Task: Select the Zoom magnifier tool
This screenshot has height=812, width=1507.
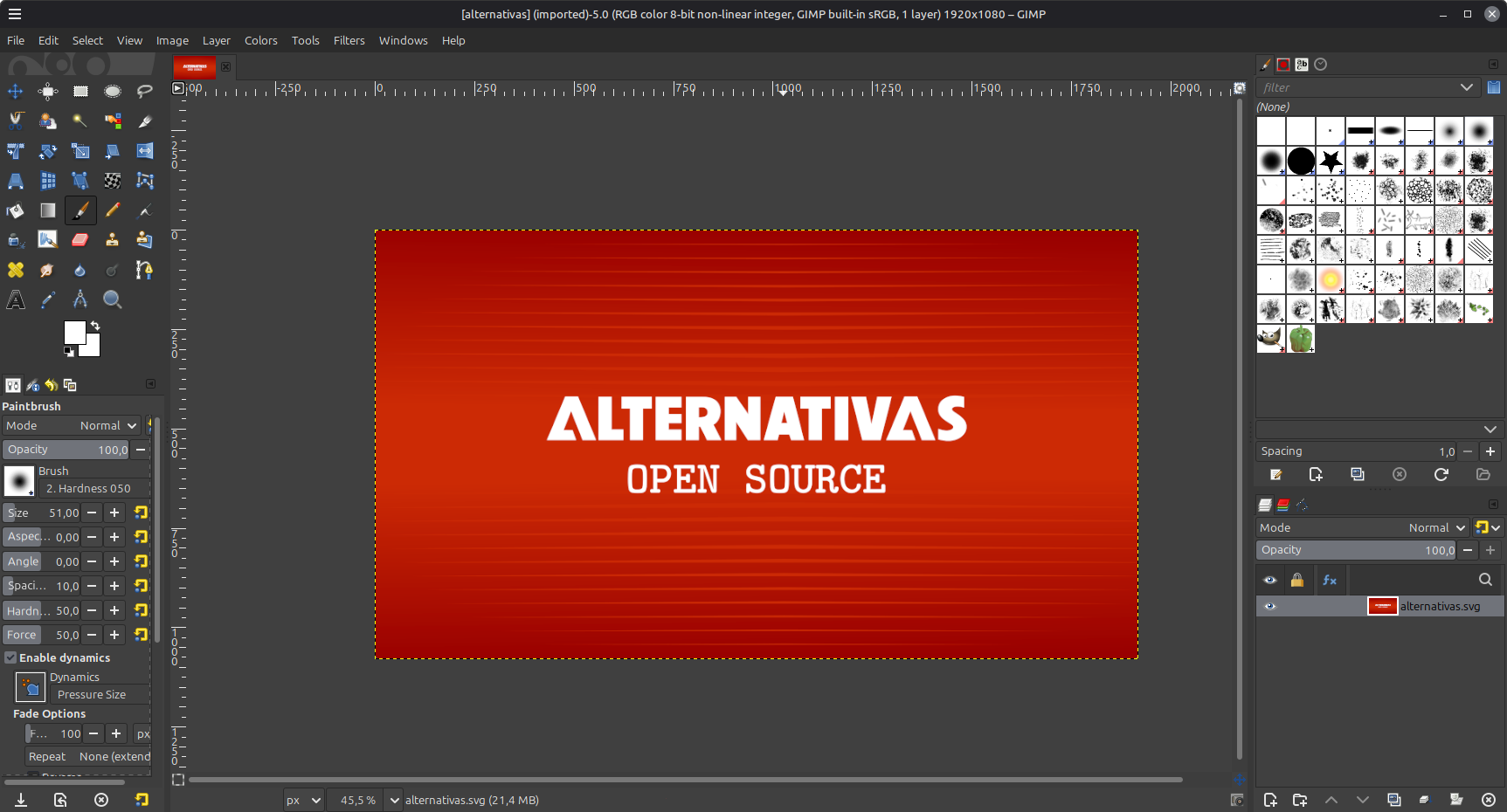Action: coord(112,300)
